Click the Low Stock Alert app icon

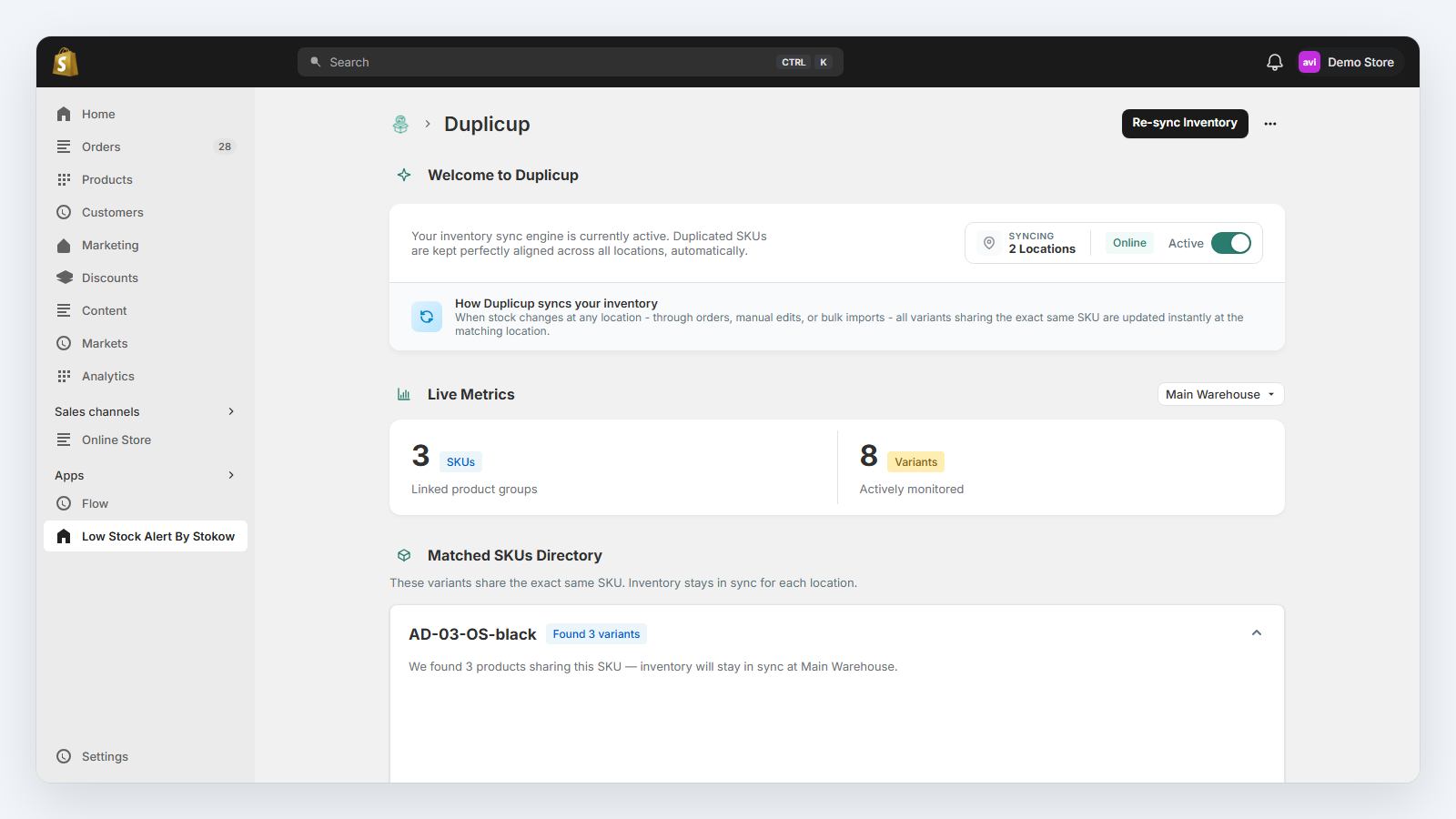(64, 536)
